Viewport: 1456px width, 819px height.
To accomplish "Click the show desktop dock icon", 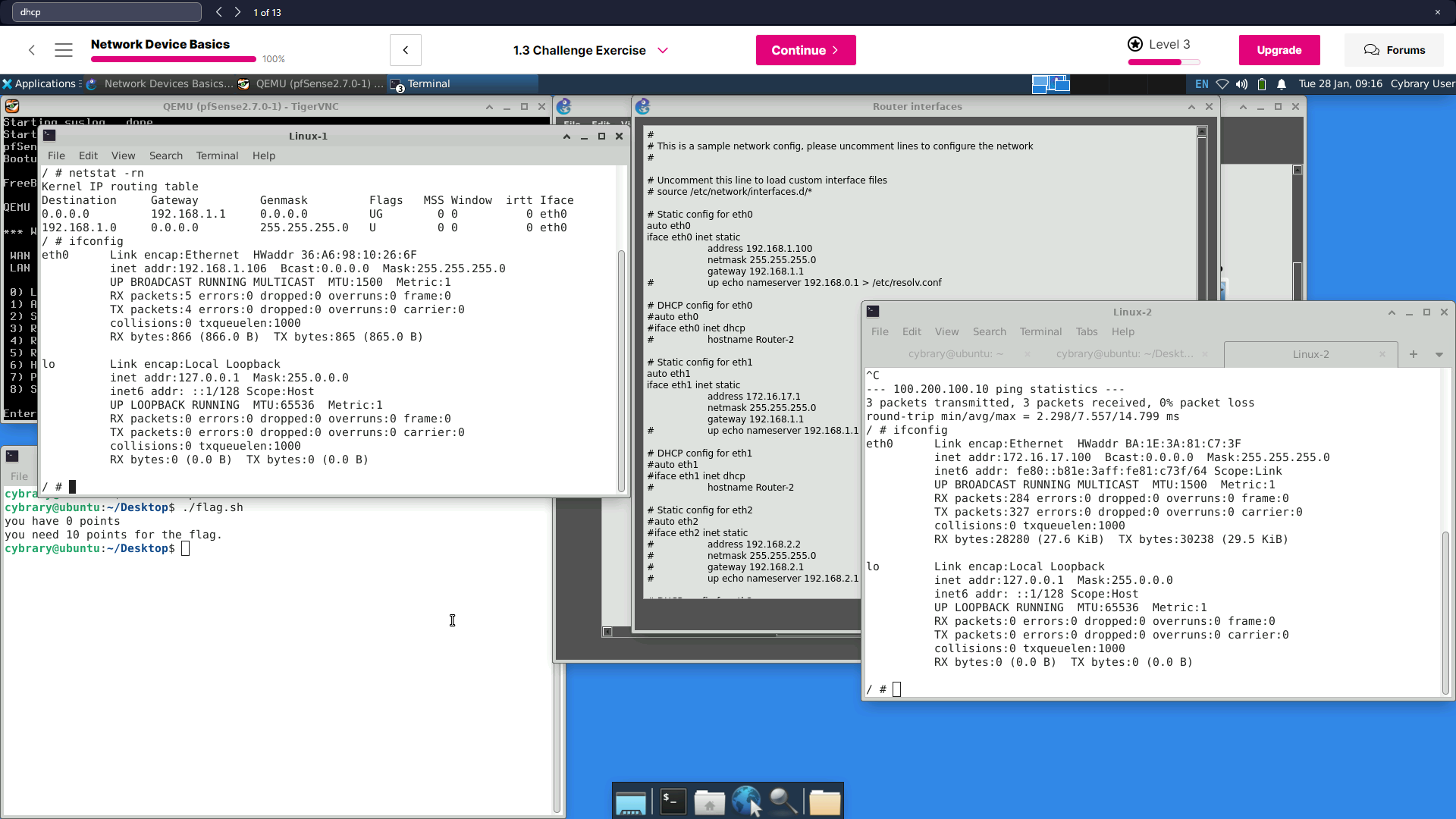I will coord(630,802).
